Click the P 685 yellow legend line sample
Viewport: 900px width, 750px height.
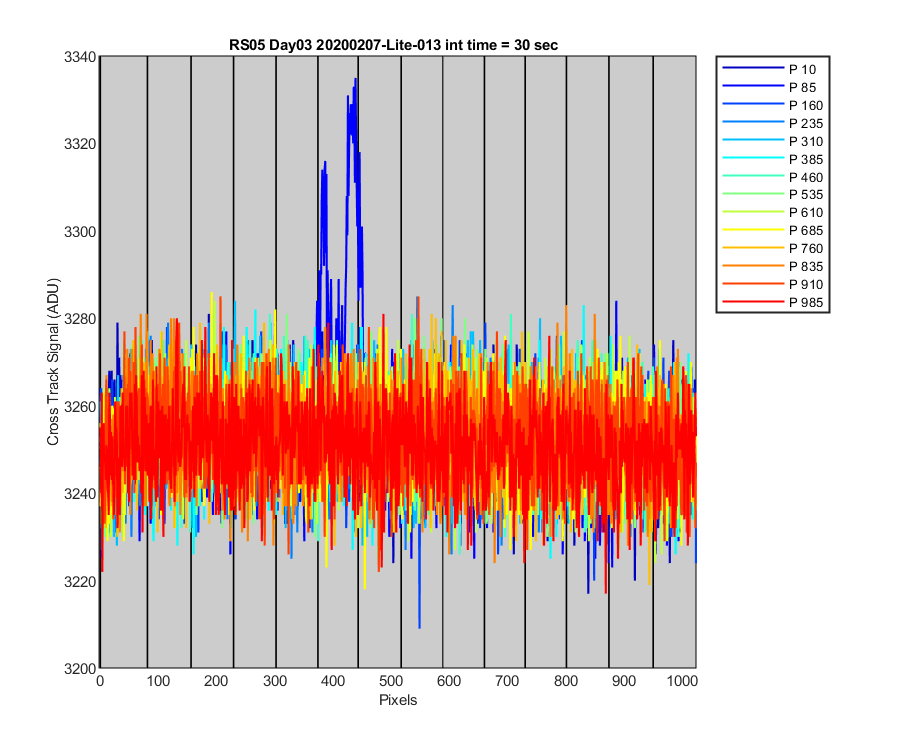(753, 230)
